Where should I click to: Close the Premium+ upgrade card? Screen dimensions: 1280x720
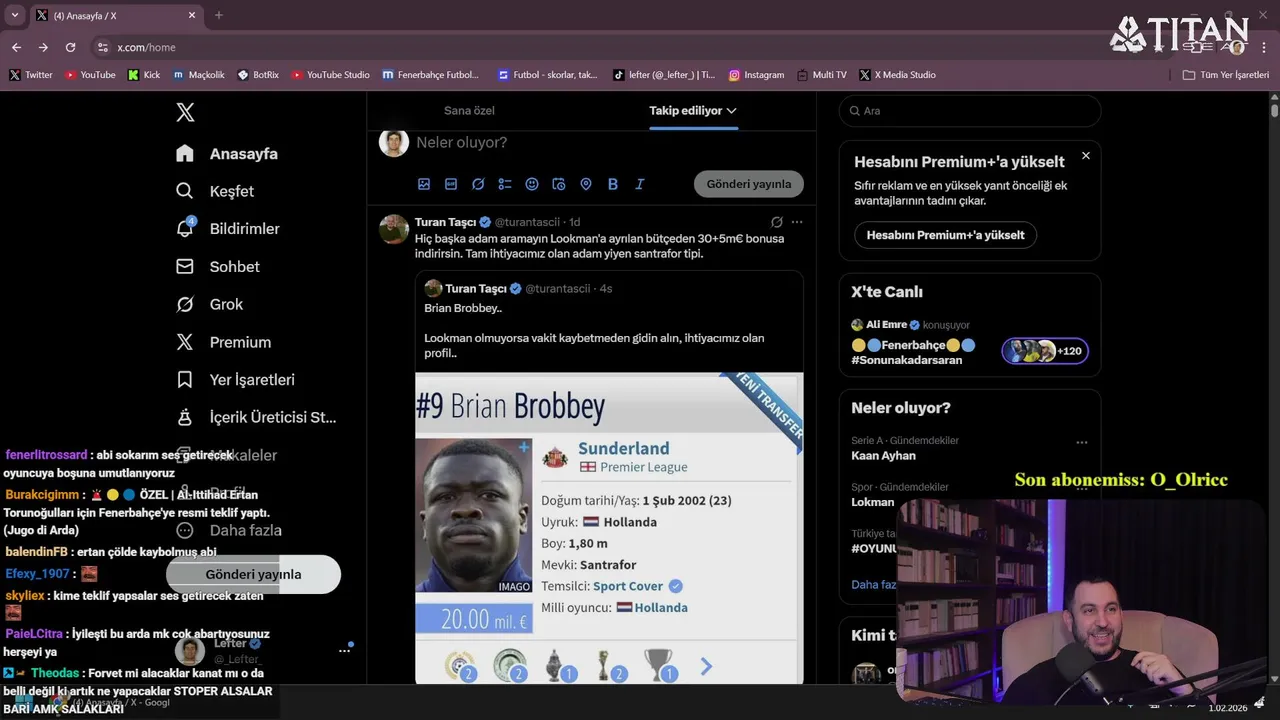tap(1086, 156)
